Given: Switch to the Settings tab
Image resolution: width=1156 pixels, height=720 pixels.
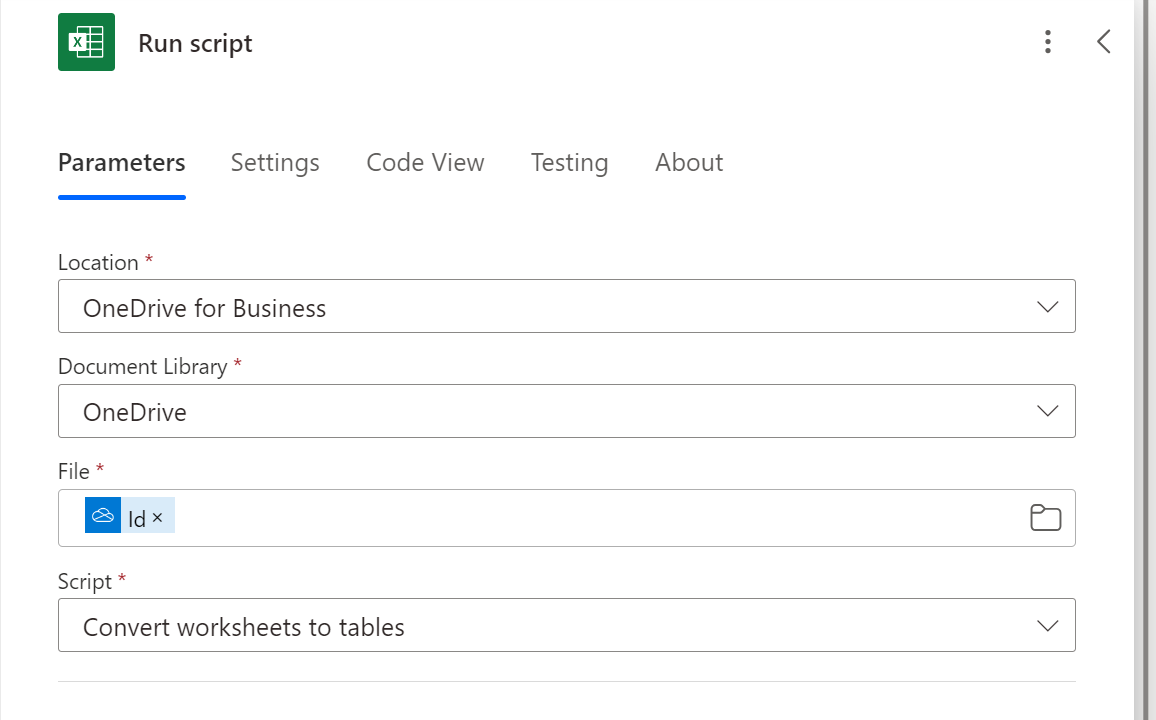Looking at the screenshot, I should (275, 163).
